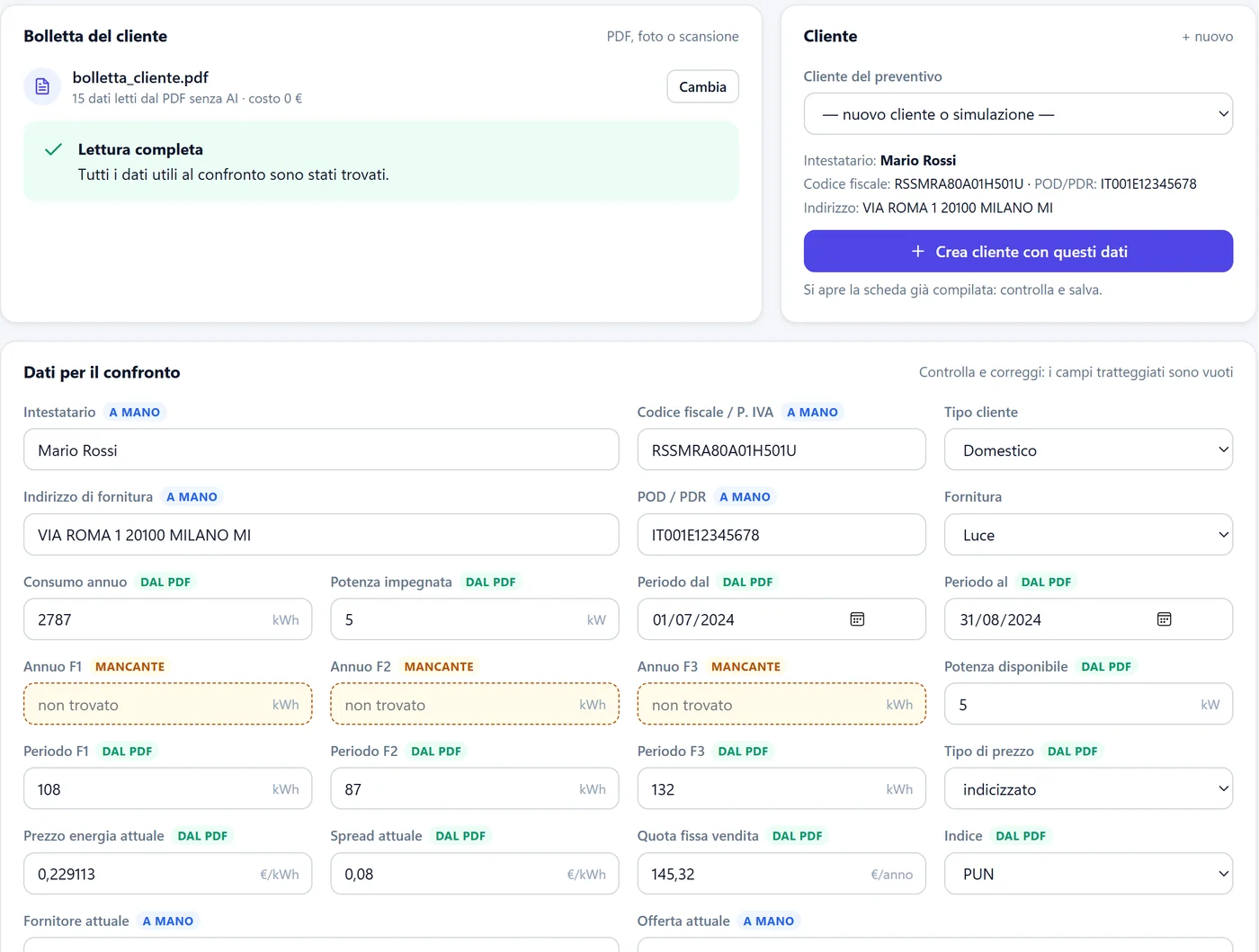Viewport: 1259px width, 952px height.
Task: Click the Quota fissa vendita field
Action: tap(781, 874)
